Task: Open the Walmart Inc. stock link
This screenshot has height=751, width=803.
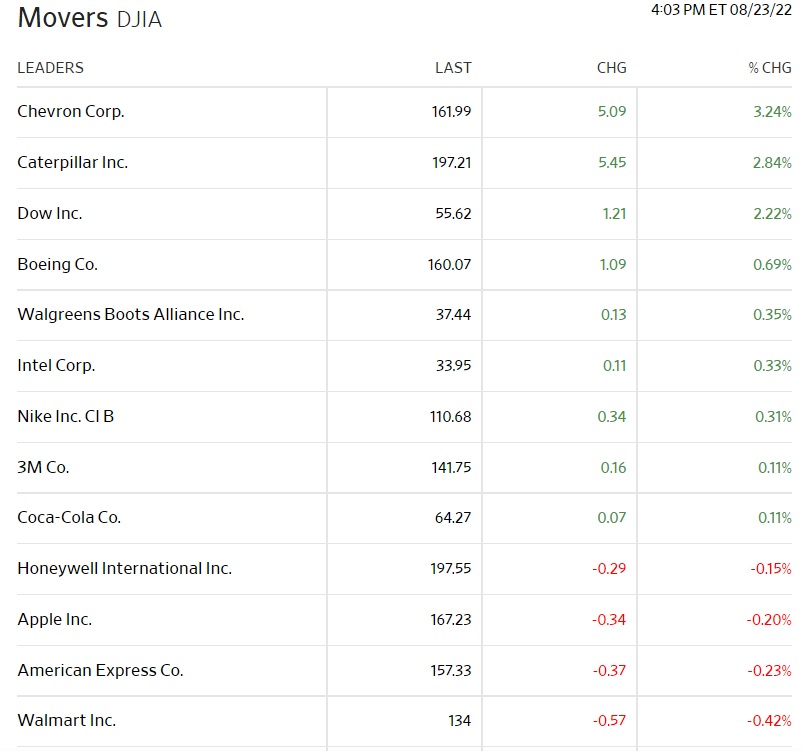Action: pyautogui.click(x=67, y=720)
